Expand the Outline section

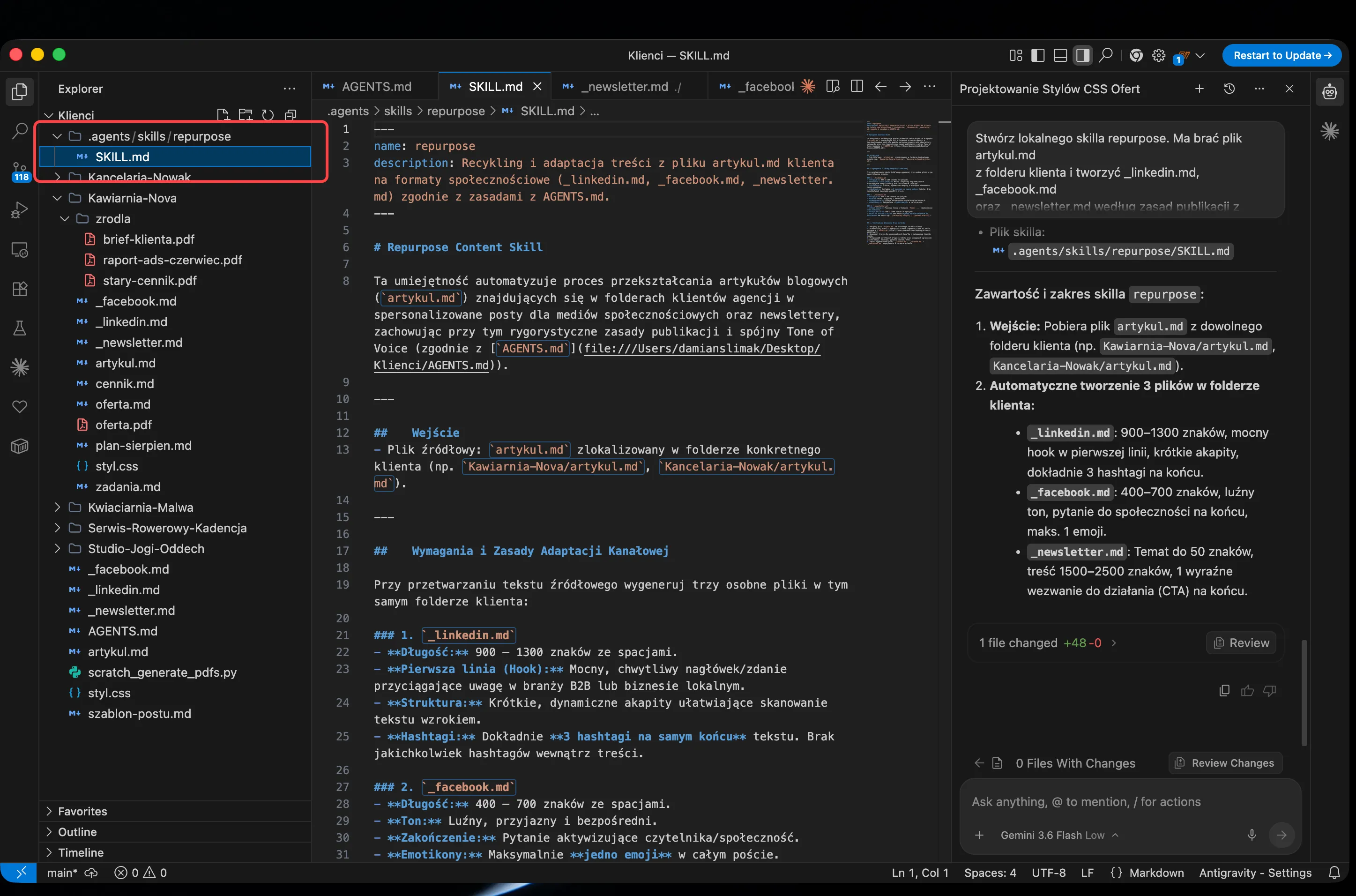tap(175, 831)
